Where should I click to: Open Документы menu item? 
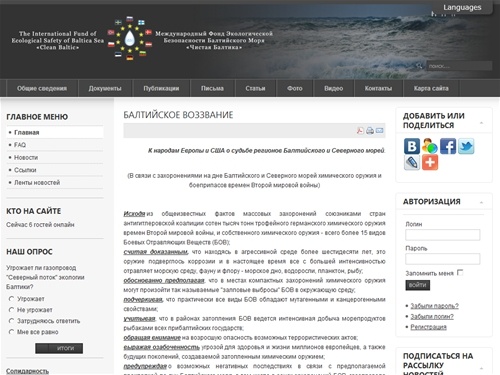pos(105,88)
